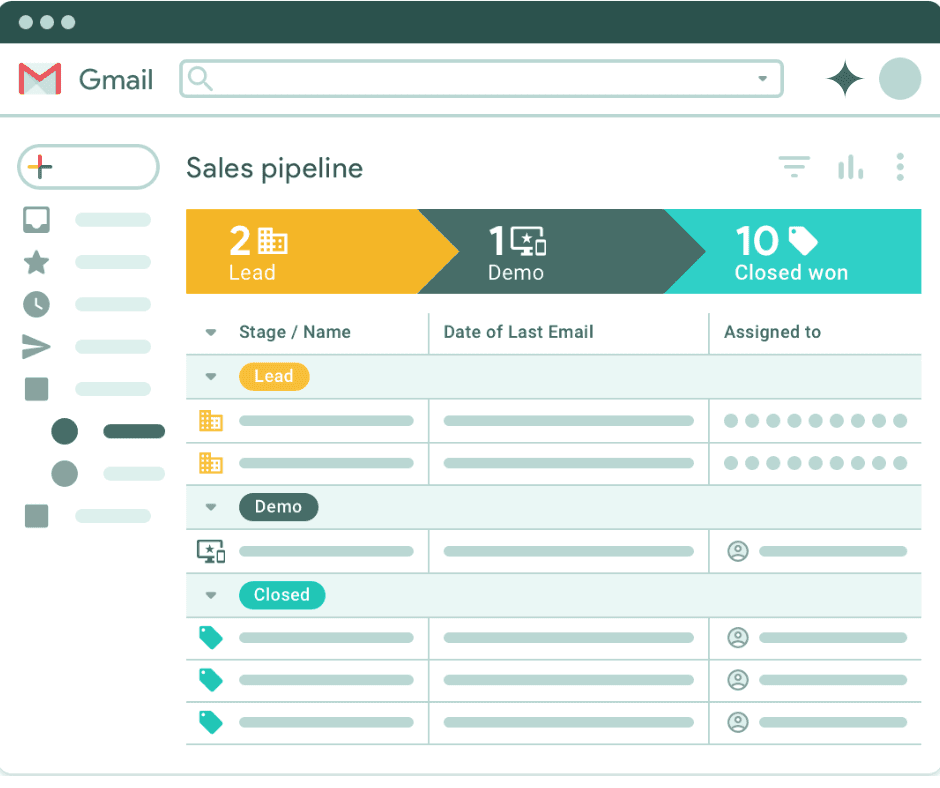Viewport: 940px width, 788px height.
Task: Open the Sent arrow icon in sidebar
Action: coord(36,347)
